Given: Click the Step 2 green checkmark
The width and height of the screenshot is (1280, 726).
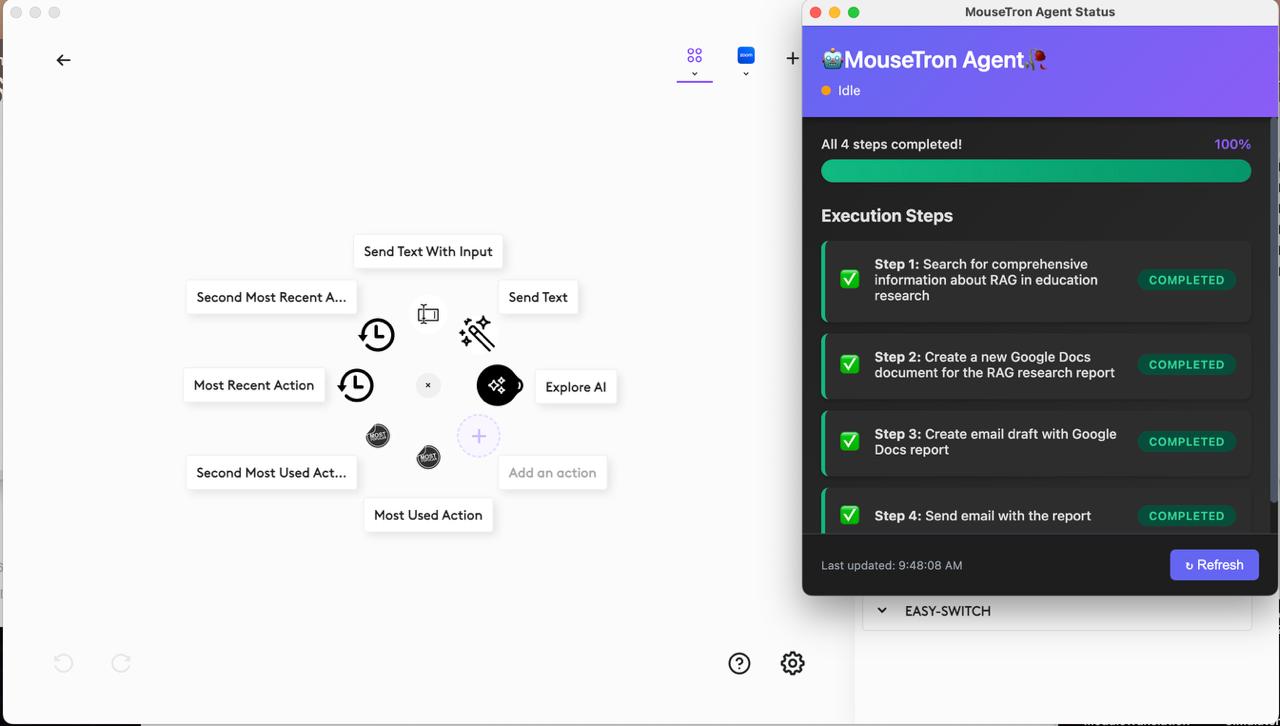Looking at the screenshot, I should point(850,365).
